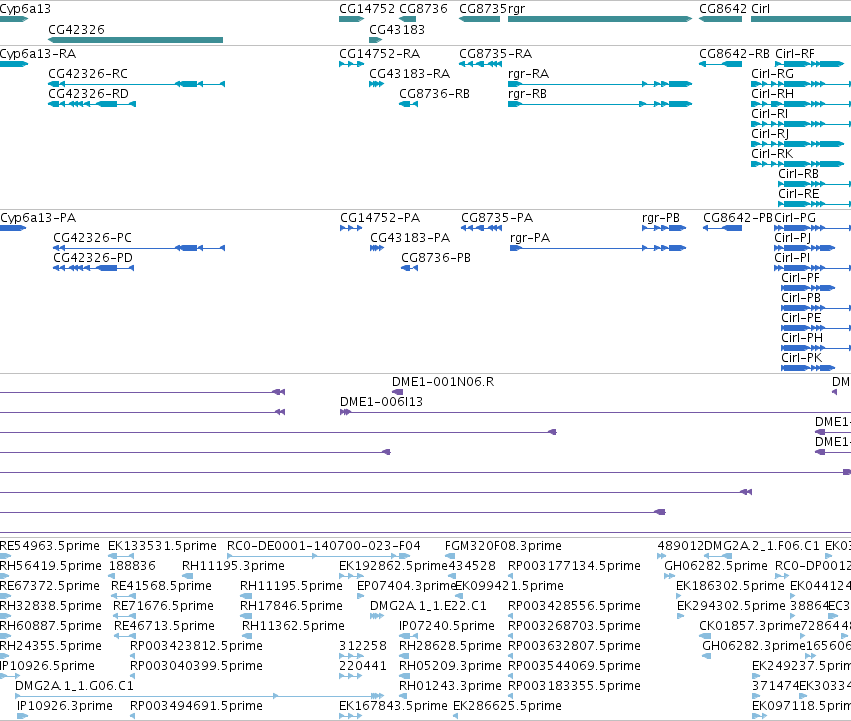Click the CG8735 gene label
The image size is (851, 721).
(483, 9)
